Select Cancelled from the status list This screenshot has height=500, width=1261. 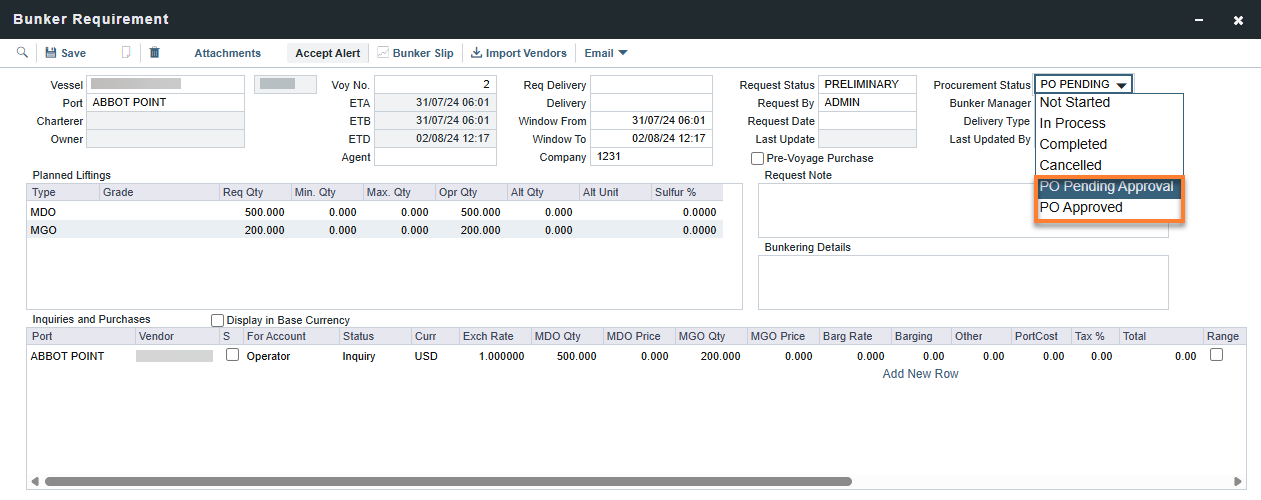(1110, 165)
